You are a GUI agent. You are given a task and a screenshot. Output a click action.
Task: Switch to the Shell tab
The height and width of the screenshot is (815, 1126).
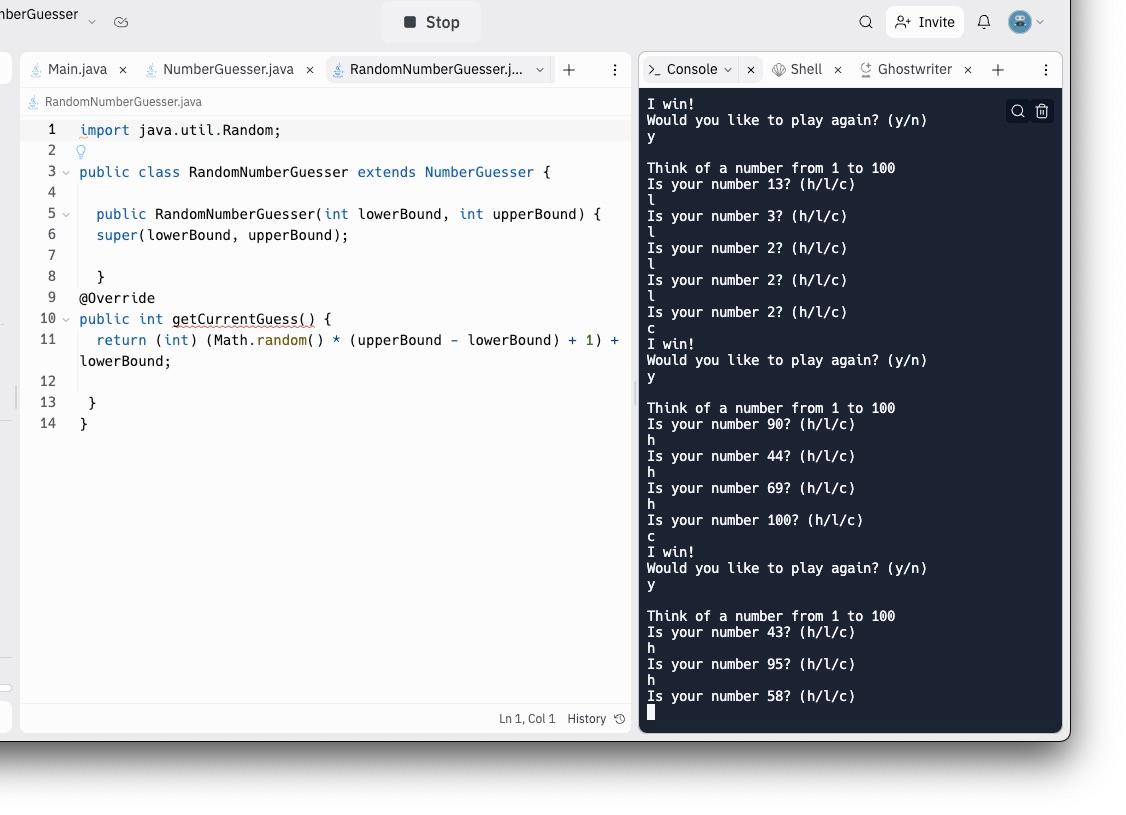coord(806,69)
